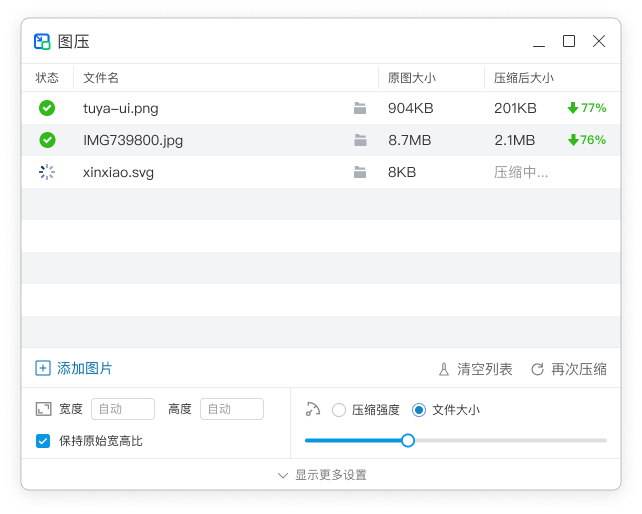Viewport: 642px width, 514px height.
Task: Click 清空列表 to clear list
Action: tap(475, 369)
